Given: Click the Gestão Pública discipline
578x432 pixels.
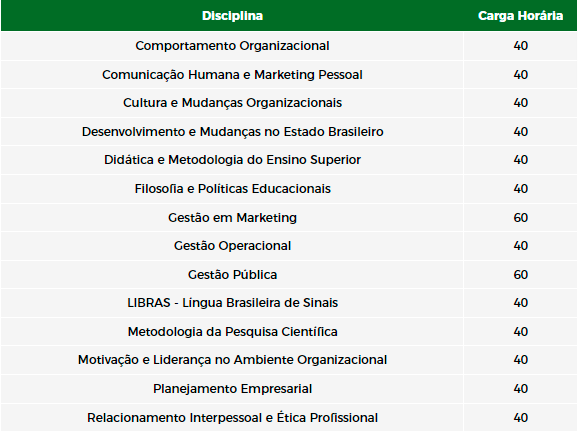Looking at the screenshot, I should click(232, 275).
